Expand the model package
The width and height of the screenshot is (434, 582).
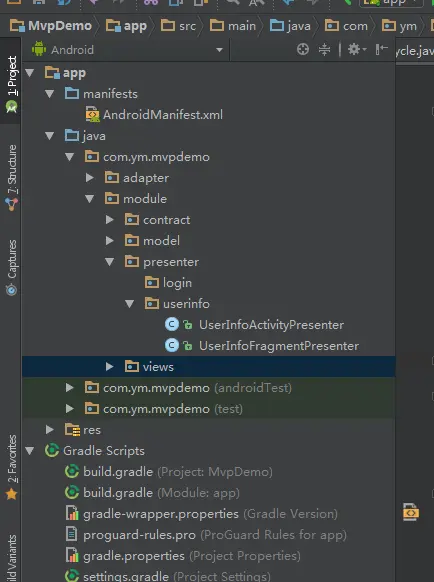pos(110,241)
